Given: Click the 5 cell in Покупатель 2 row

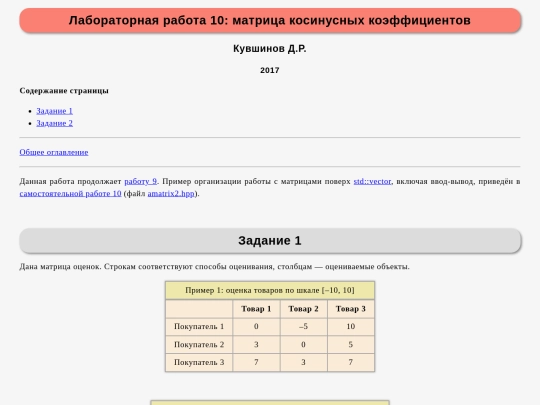Looking at the screenshot, I should [x=351, y=344].
